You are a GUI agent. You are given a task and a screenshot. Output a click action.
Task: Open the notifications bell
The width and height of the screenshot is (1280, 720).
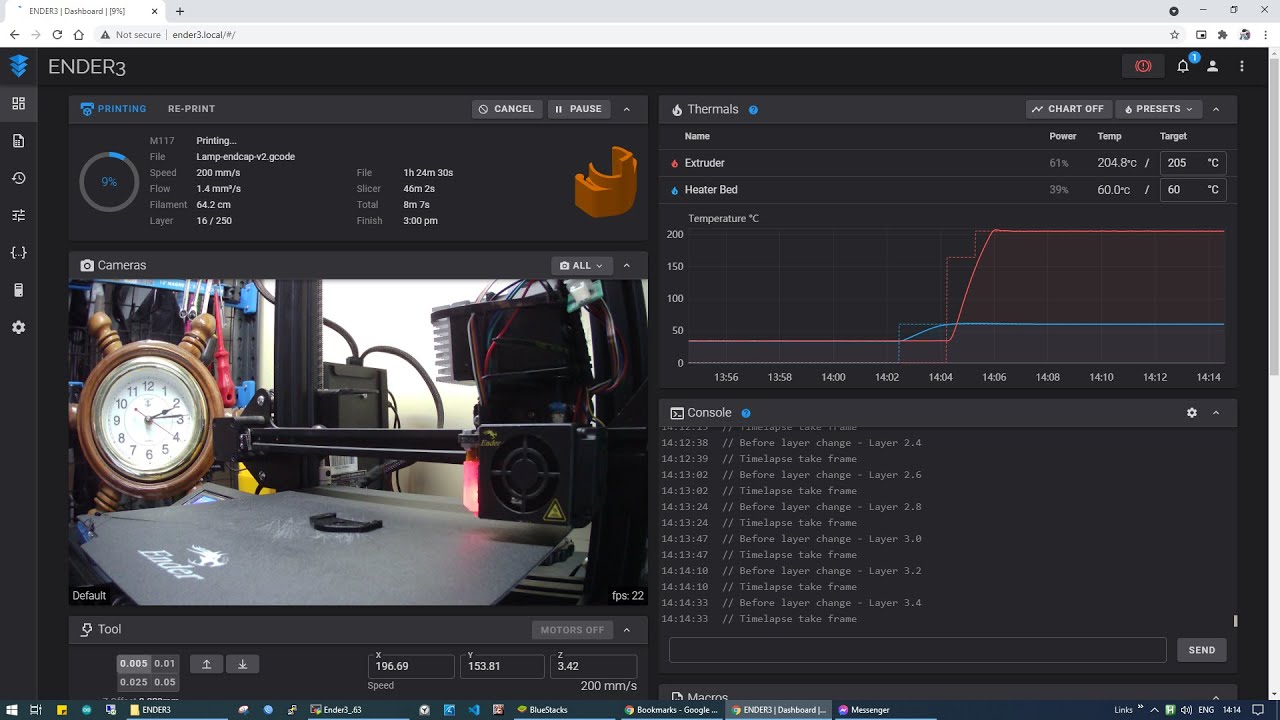click(x=1183, y=66)
